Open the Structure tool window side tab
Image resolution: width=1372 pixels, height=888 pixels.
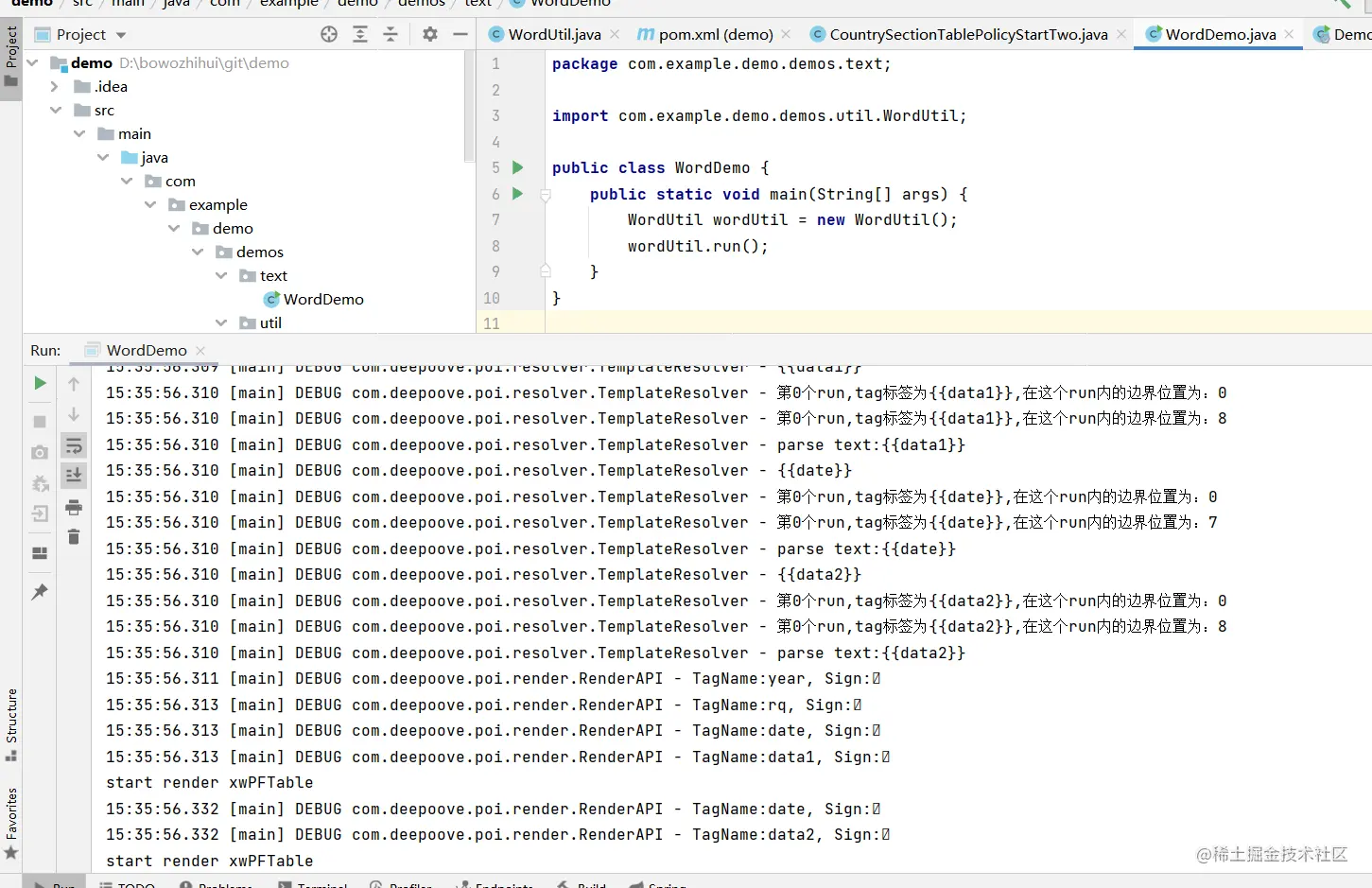pos(11,724)
